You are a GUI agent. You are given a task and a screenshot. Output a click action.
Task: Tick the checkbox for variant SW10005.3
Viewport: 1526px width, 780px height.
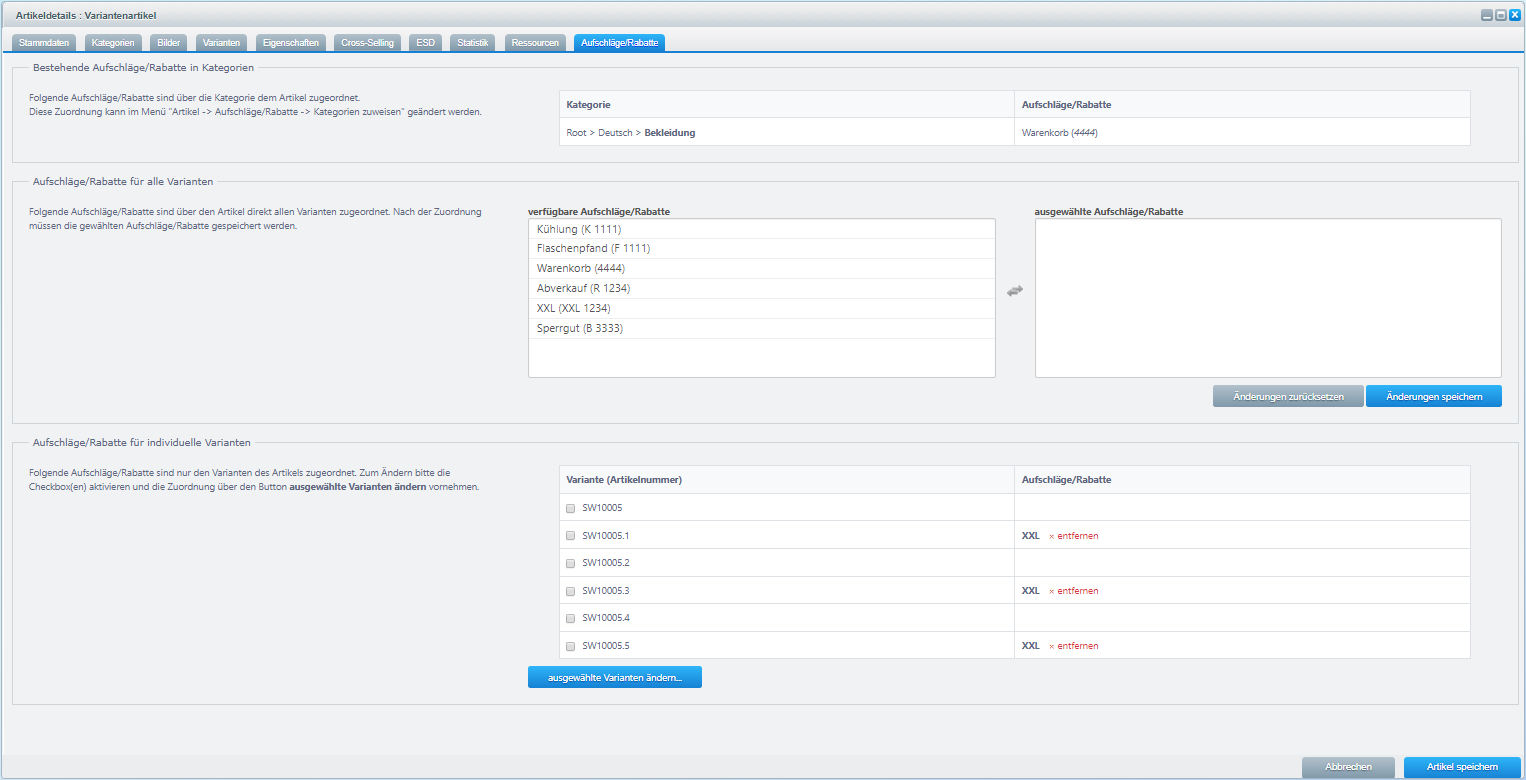pyautogui.click(x=571, y=591)
